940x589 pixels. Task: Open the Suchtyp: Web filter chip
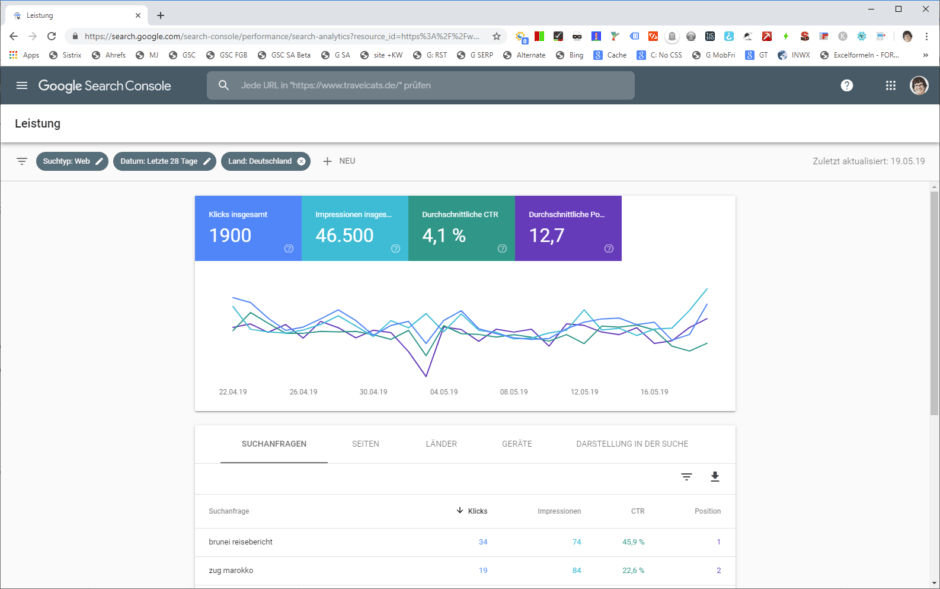click(x=72, y=161)
